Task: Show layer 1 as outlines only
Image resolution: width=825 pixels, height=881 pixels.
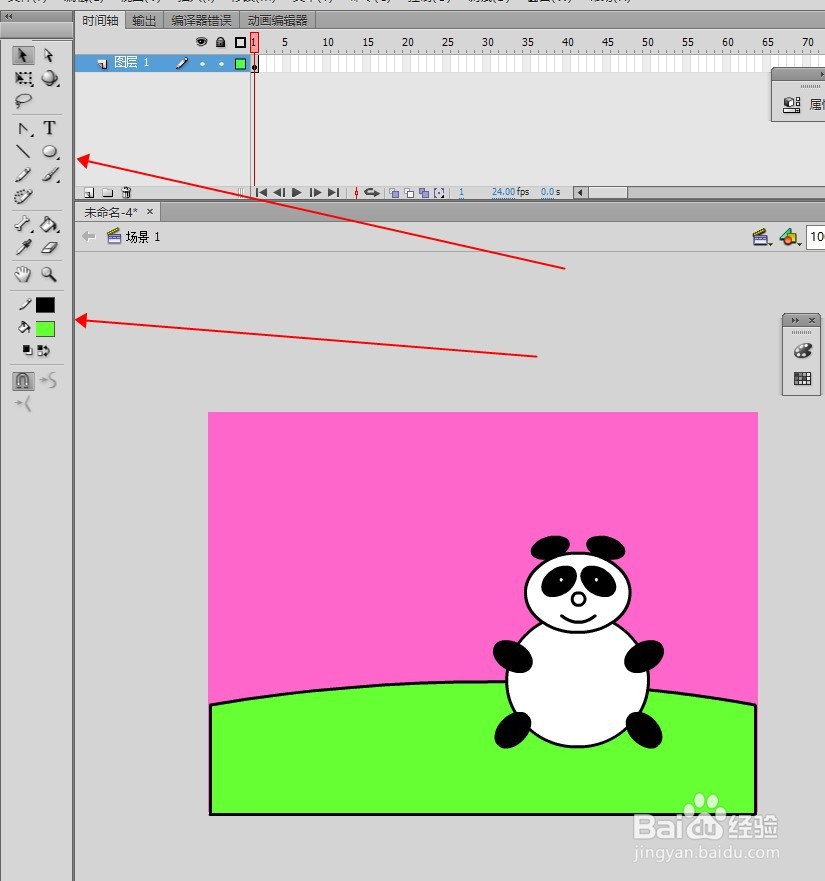Action: click(240, 64)
